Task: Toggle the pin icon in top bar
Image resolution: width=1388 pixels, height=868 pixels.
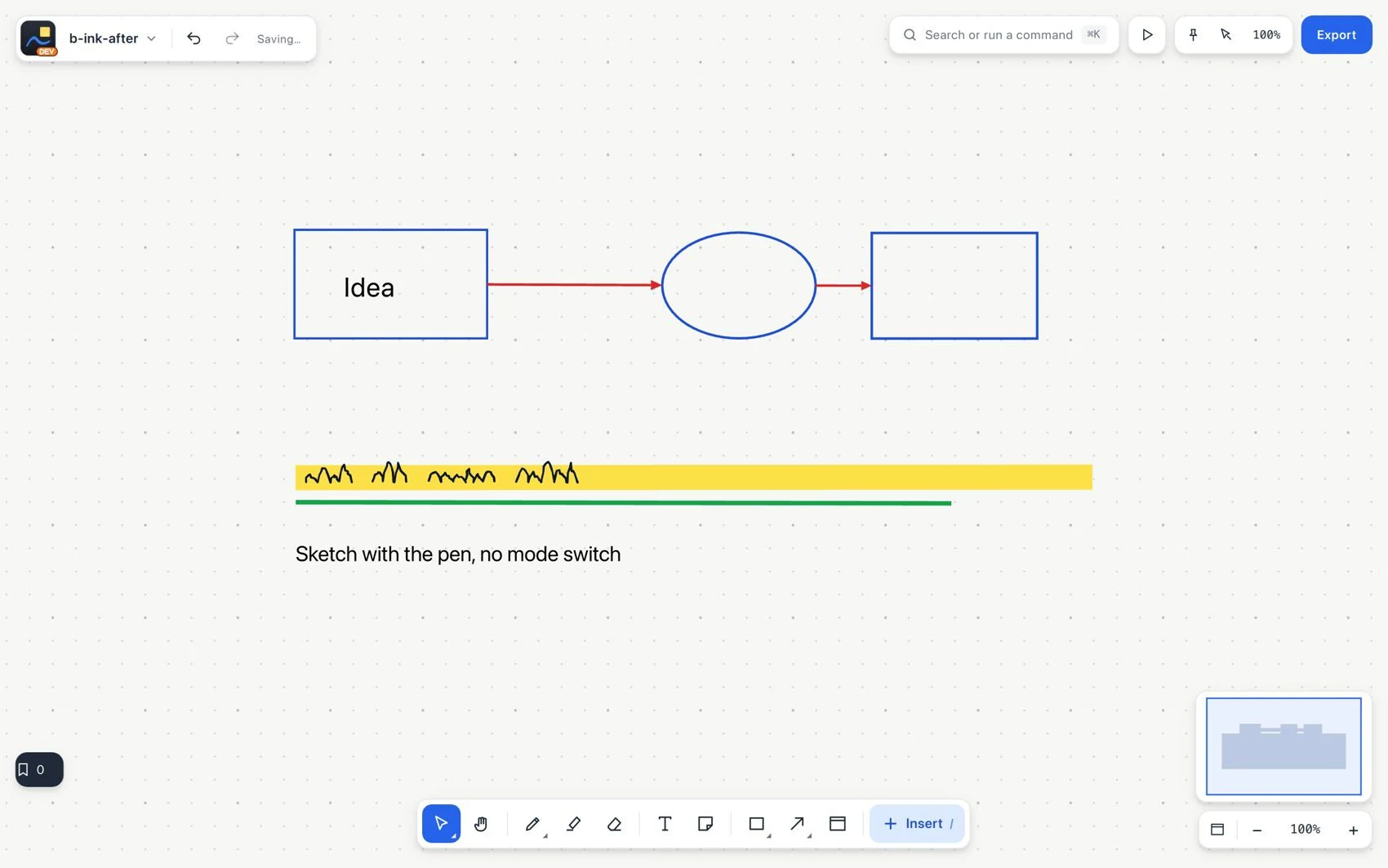Action: (x=1193, y=34)
